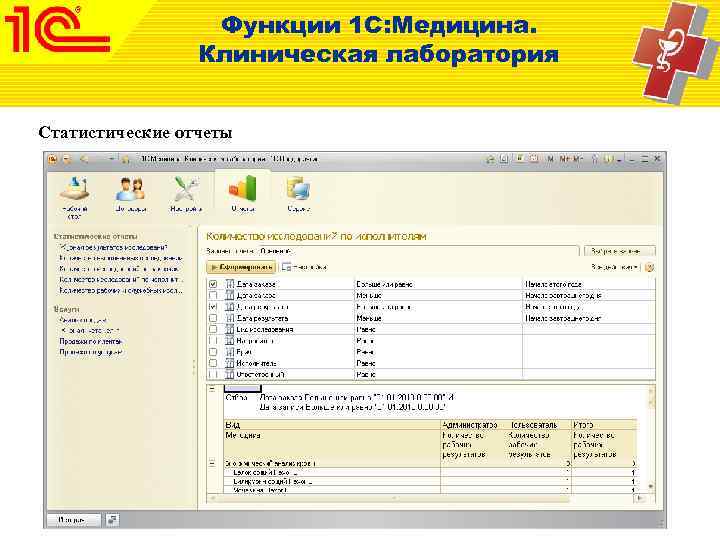Image resolution: width=720 pixels, height=540 pixels.
Task: Click field icon in the Врач filter row
Action: [230, 352]
